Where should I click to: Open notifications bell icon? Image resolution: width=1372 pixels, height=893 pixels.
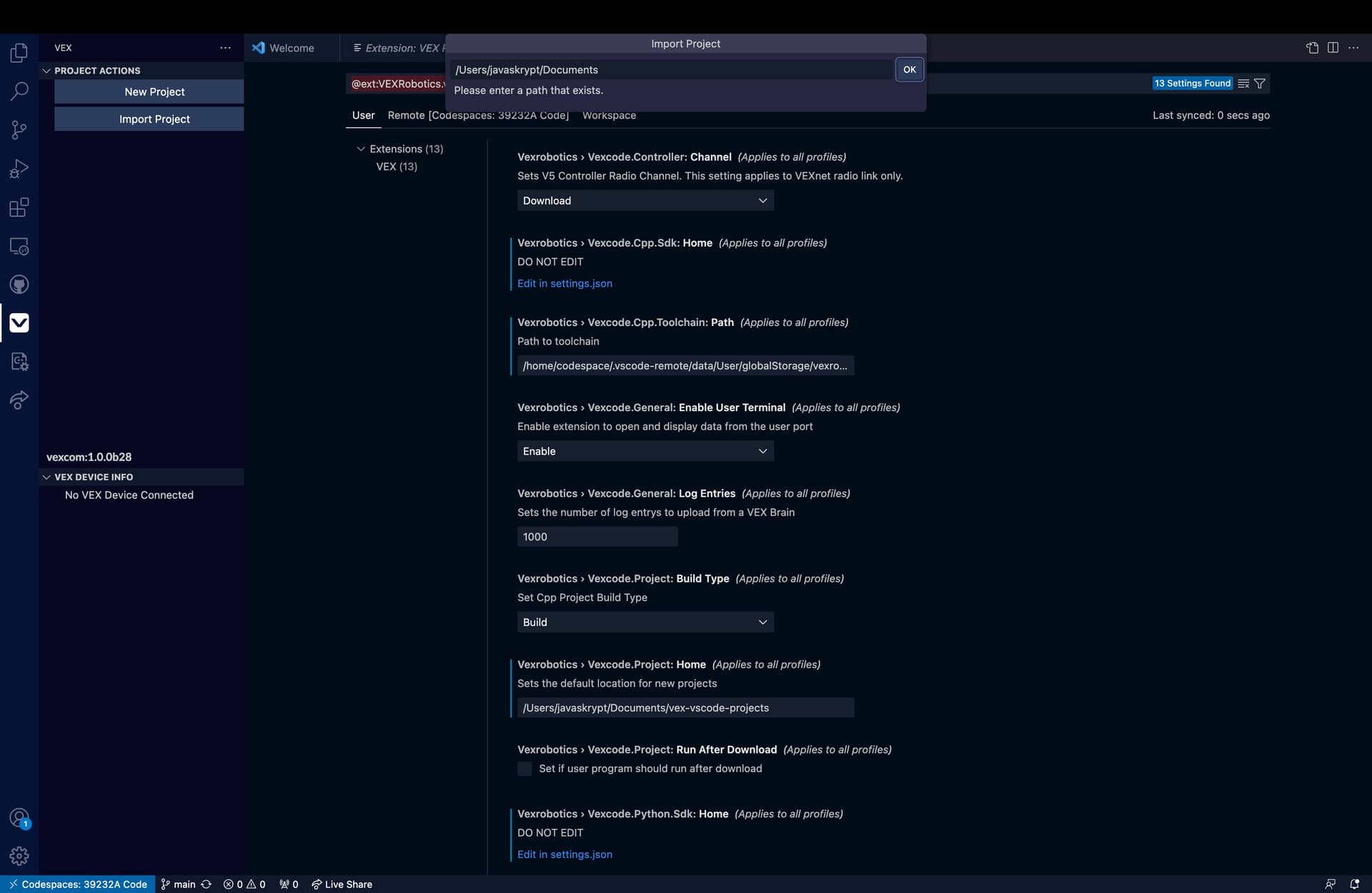[x=1354, y=884]
